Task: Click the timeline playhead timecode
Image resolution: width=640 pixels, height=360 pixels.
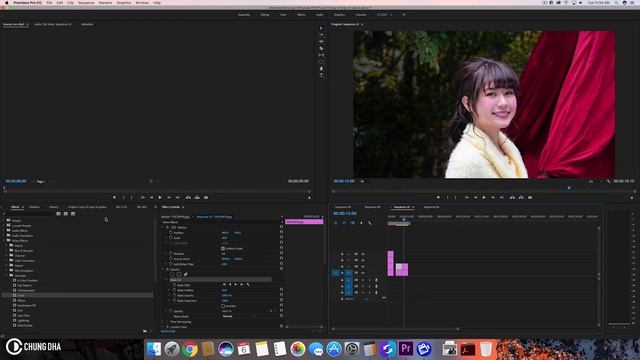Action: pyautogui.click(x=345, y=213)
